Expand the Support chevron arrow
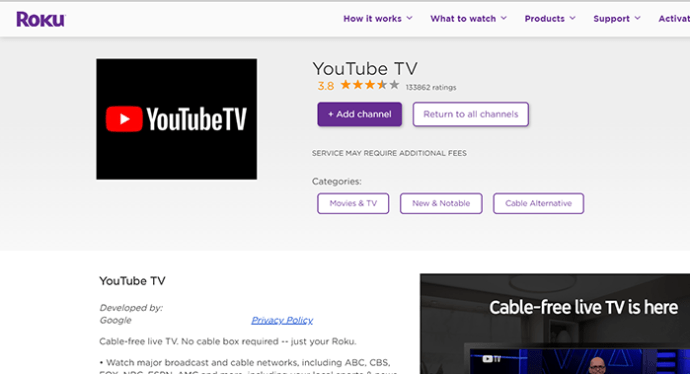Viewport: 690px width, 374px height. tap(637, 18)
